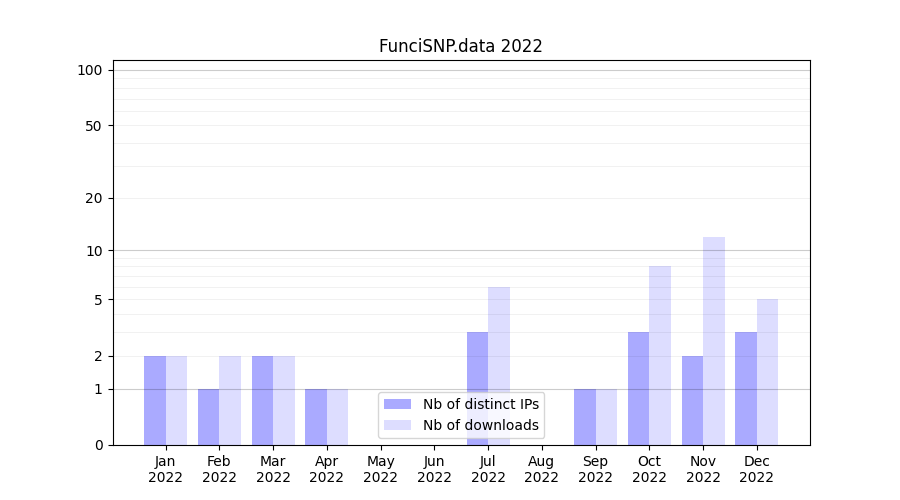Select the 'Nb of downloads' legend label
The image size is (900, 500).
point(480,425)
